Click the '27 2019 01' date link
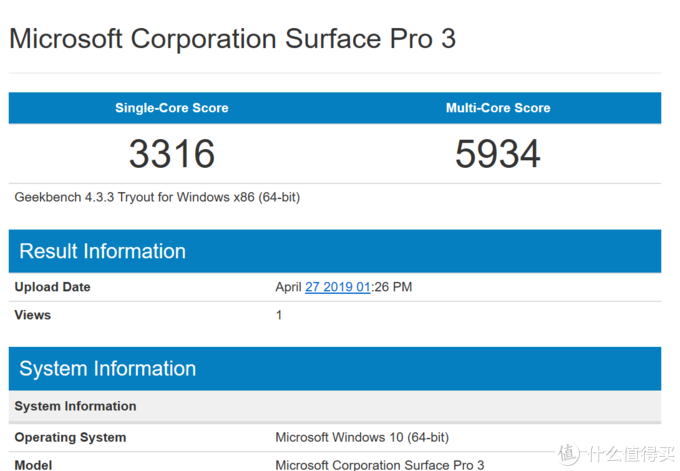Viewport: 680px width, 471px height. click(337, 287)
